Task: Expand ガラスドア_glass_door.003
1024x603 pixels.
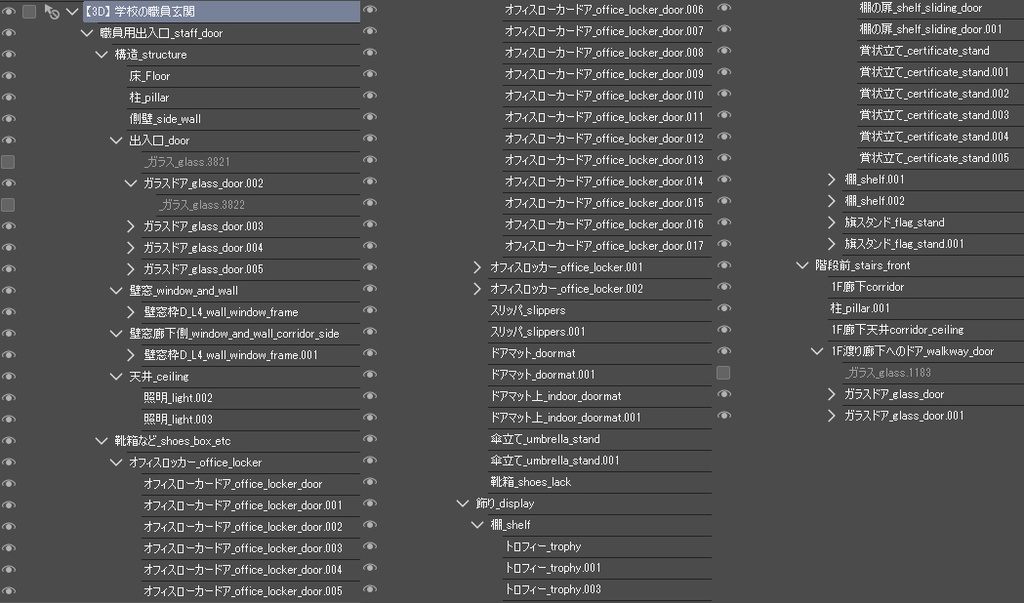Action: [131, 226]
